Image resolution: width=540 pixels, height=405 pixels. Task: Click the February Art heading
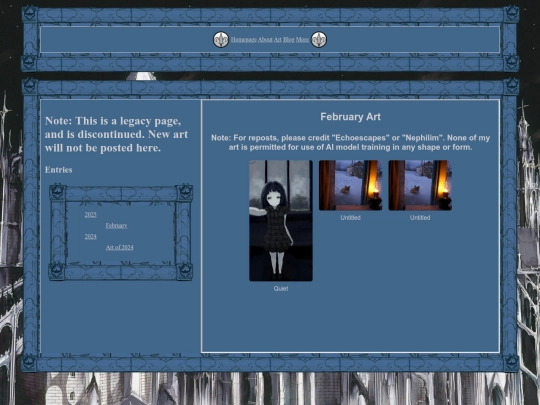tap(351, 117)
